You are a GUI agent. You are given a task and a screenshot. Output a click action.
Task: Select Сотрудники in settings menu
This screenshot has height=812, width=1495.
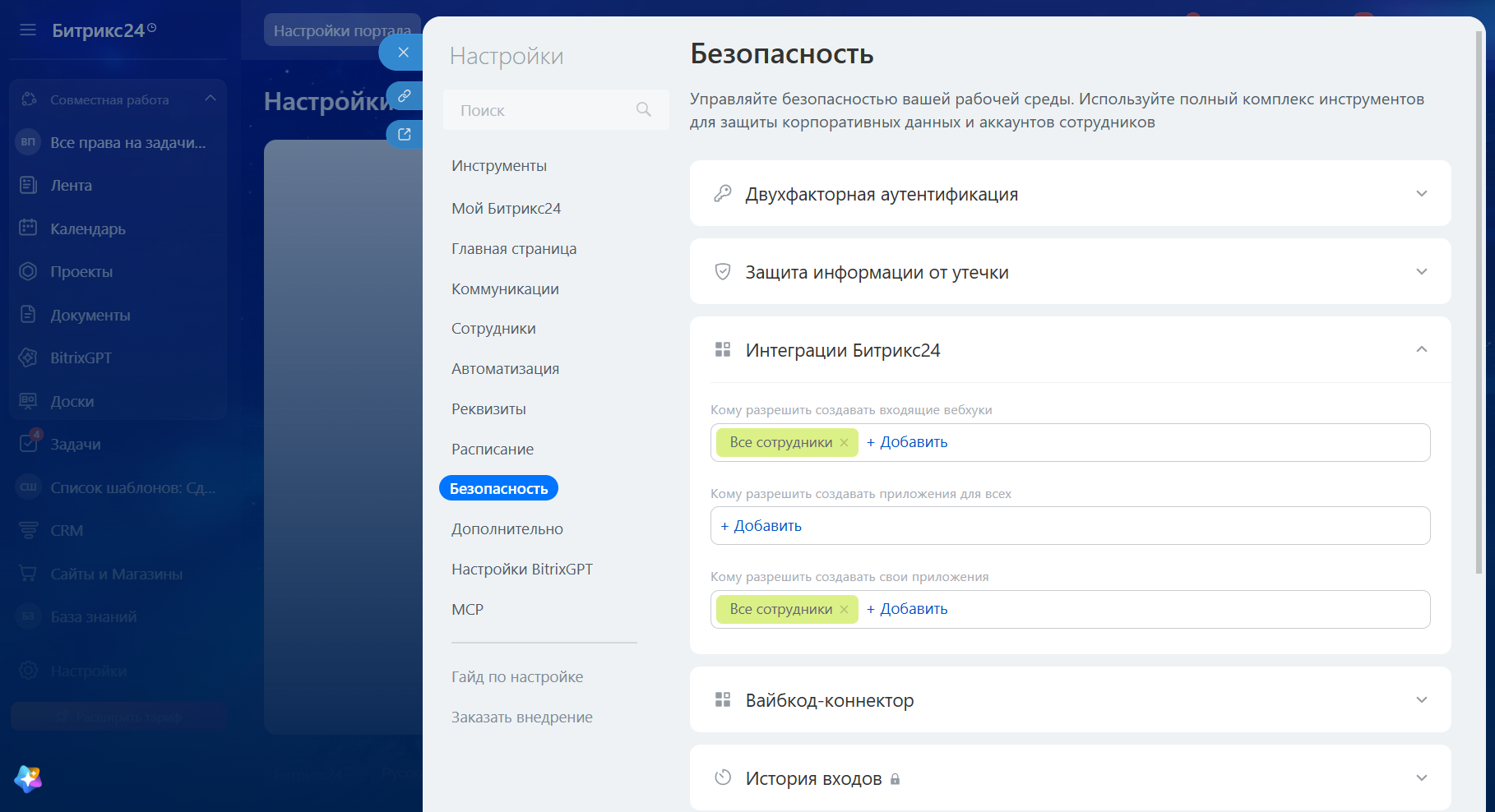493,329
